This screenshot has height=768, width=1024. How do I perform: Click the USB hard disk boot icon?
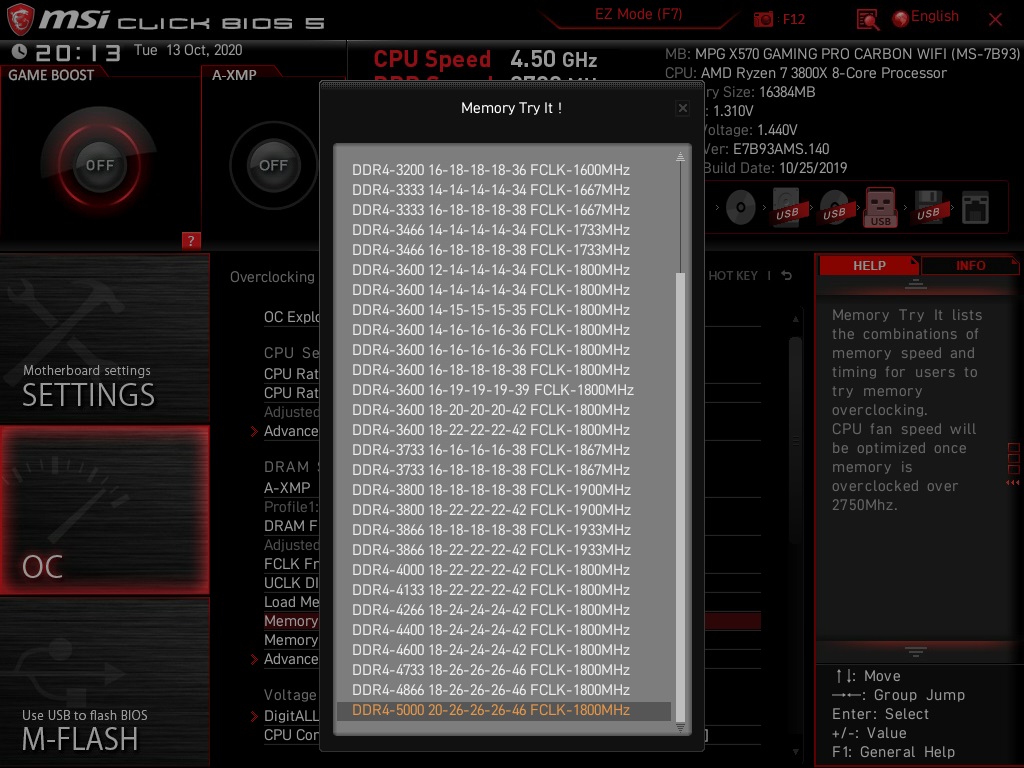click(785, 205)
